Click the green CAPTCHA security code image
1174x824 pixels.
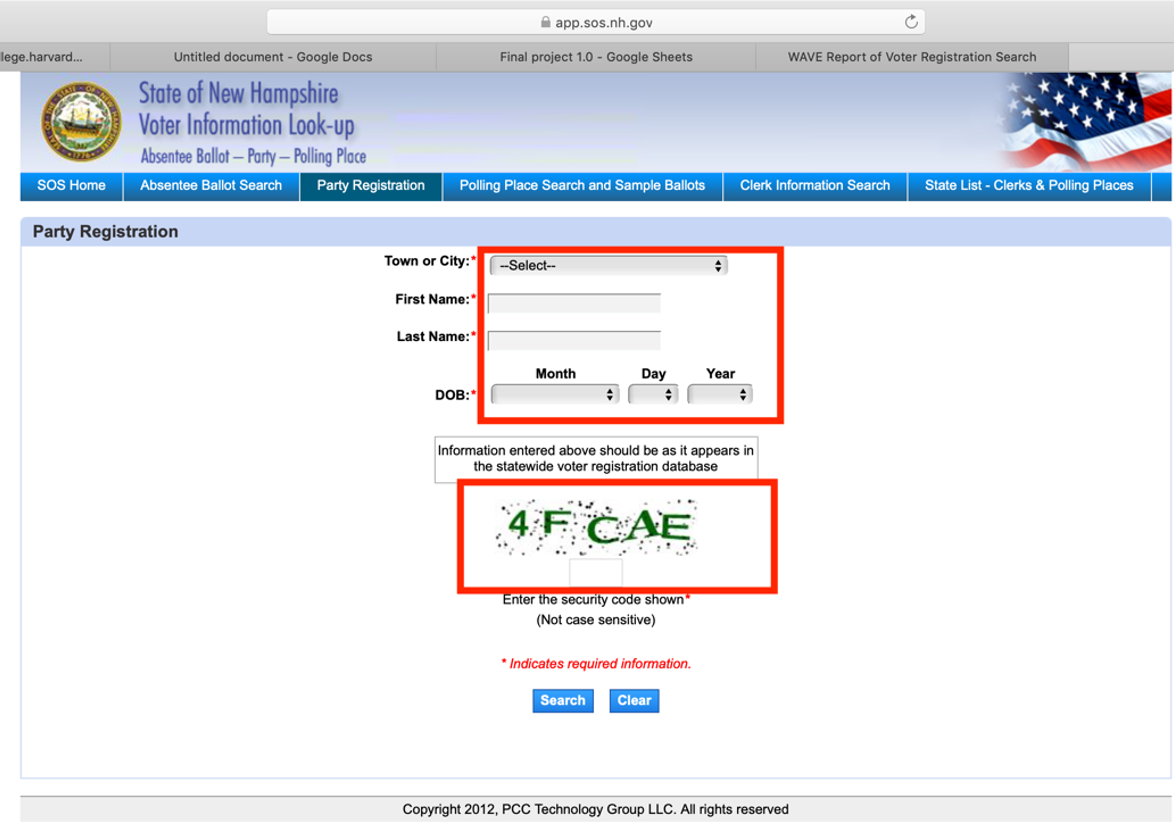point(596,527)
